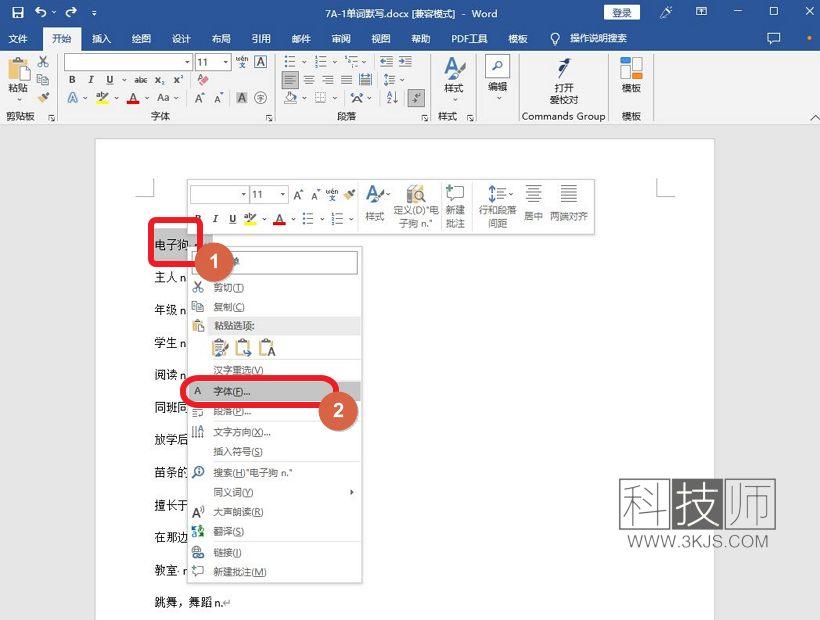Open the mini toolbar font size dropdown
This screenshot has height=620, width=820.
(x=282, y=194)
